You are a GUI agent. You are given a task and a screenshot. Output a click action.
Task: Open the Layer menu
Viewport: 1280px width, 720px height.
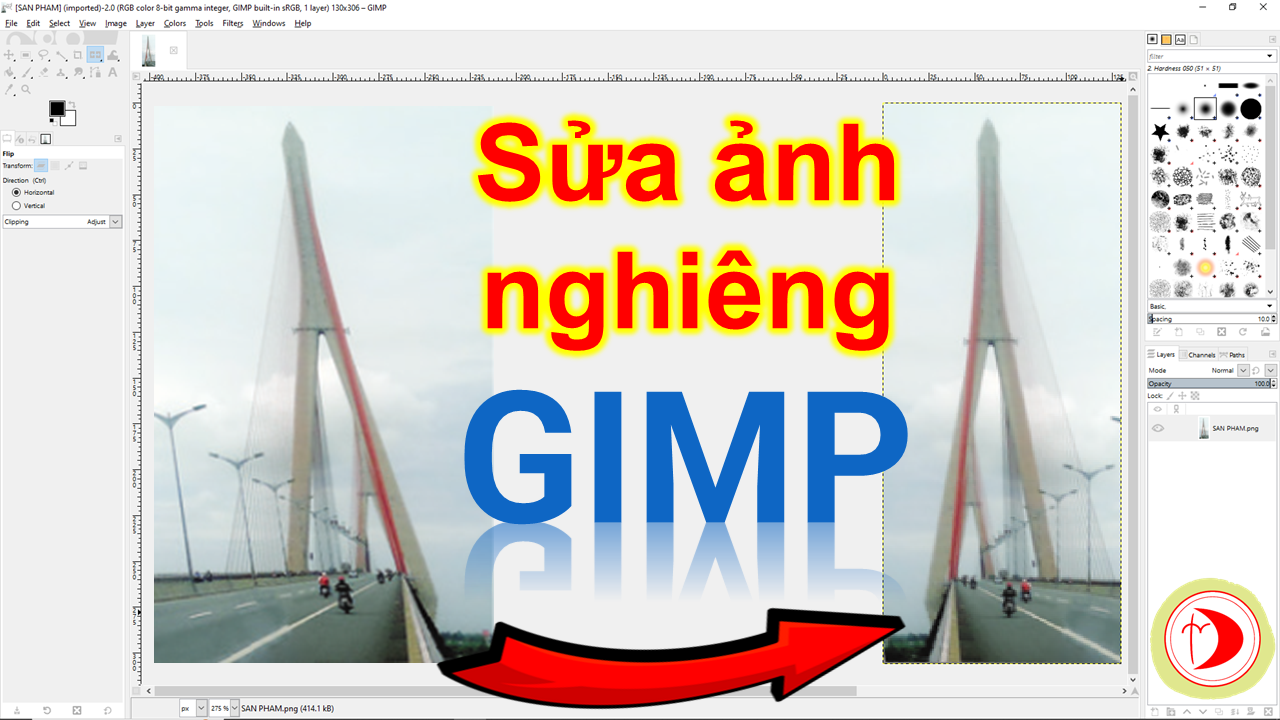point(145,23)
